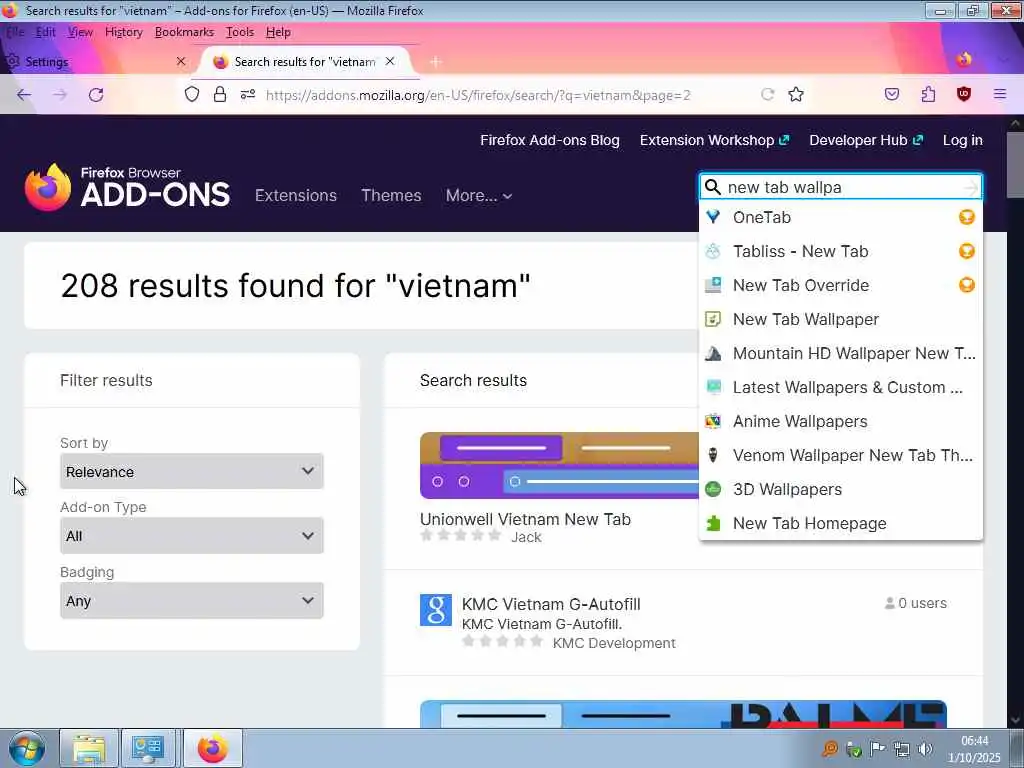Open the volume speaker tray icon
1024x768 pixels.
[x=925, y=749]
